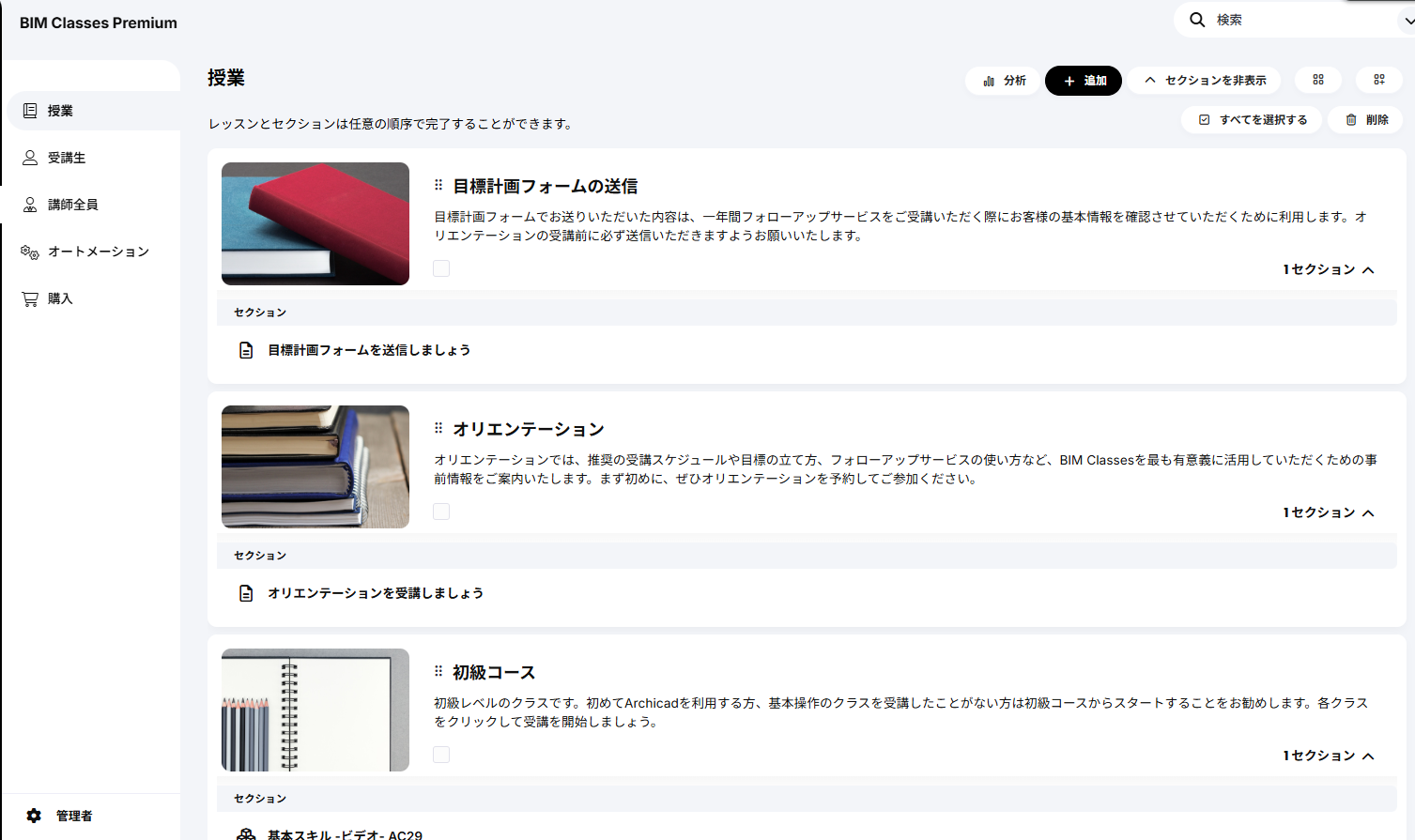Screen dimensions: 1415x840
Task: Click すべてを選択する button
Action: coord(1252,120)
